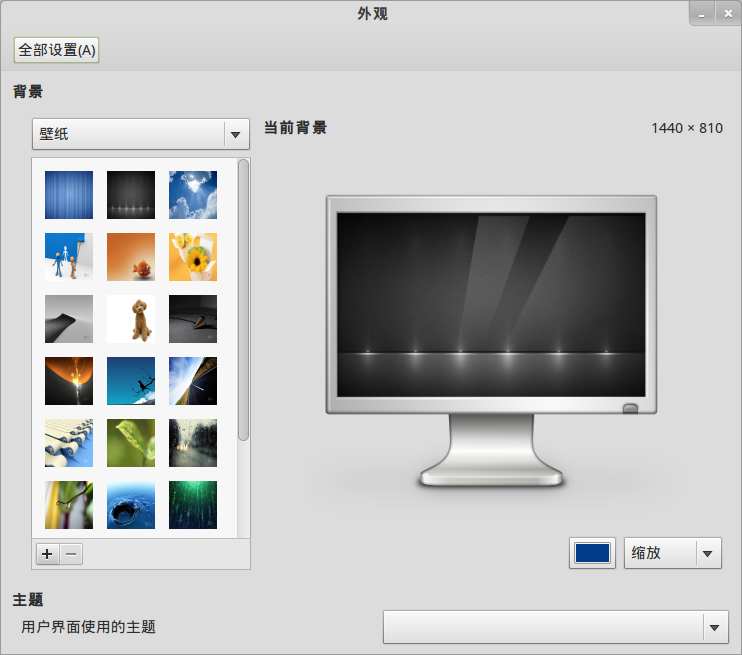Select the rainy window wallpaper
Viewport: 742px width, 655px height.
pos(193,443)
